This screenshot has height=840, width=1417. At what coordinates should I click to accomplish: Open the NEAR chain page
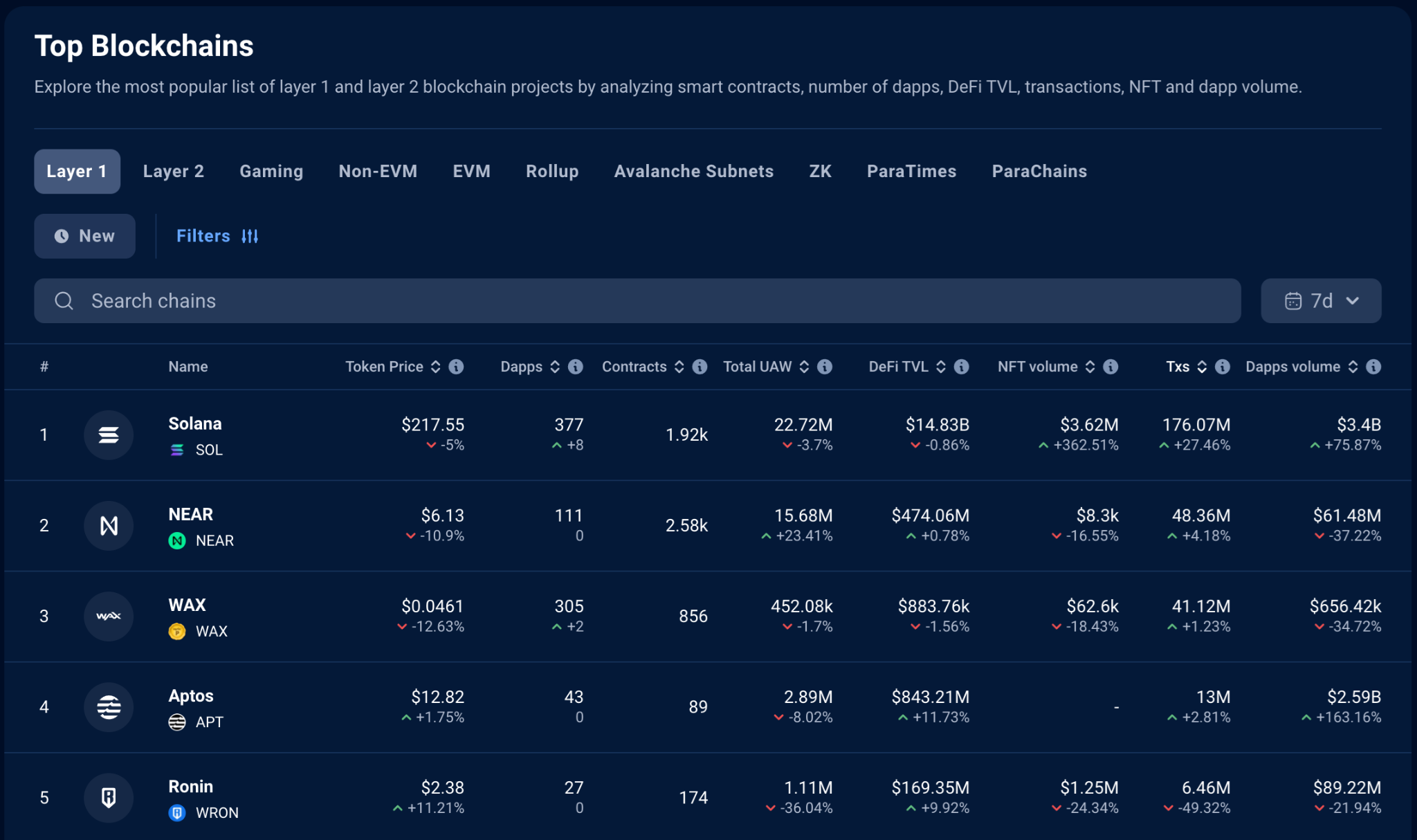point(190,515)
